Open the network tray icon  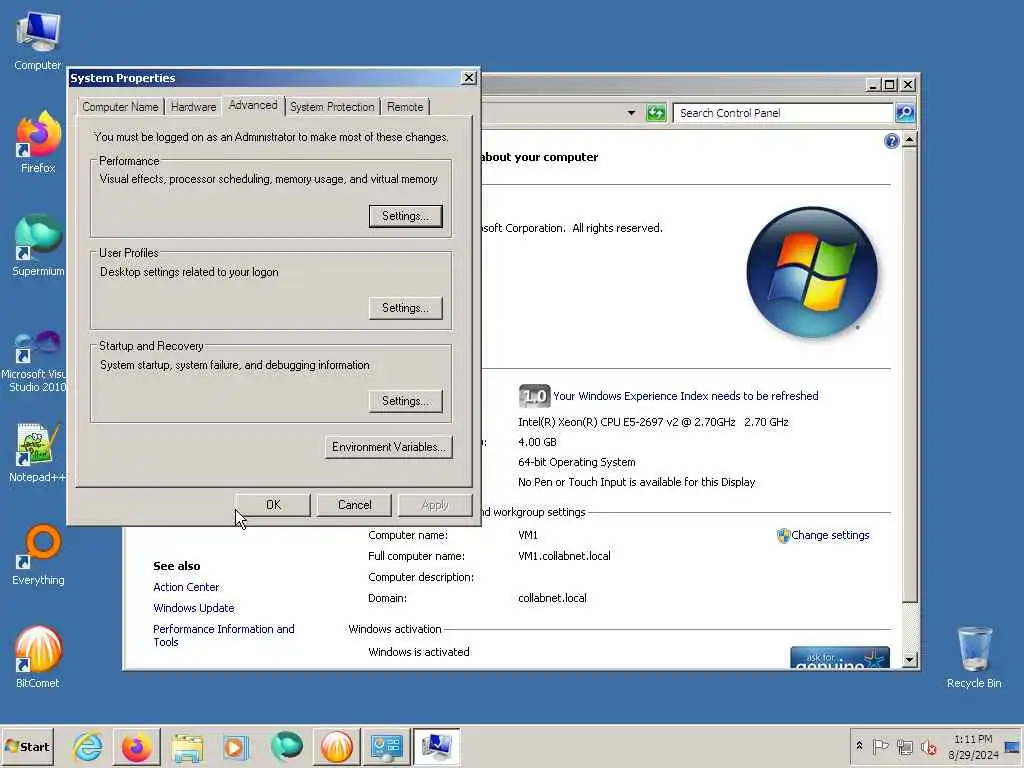904,746
